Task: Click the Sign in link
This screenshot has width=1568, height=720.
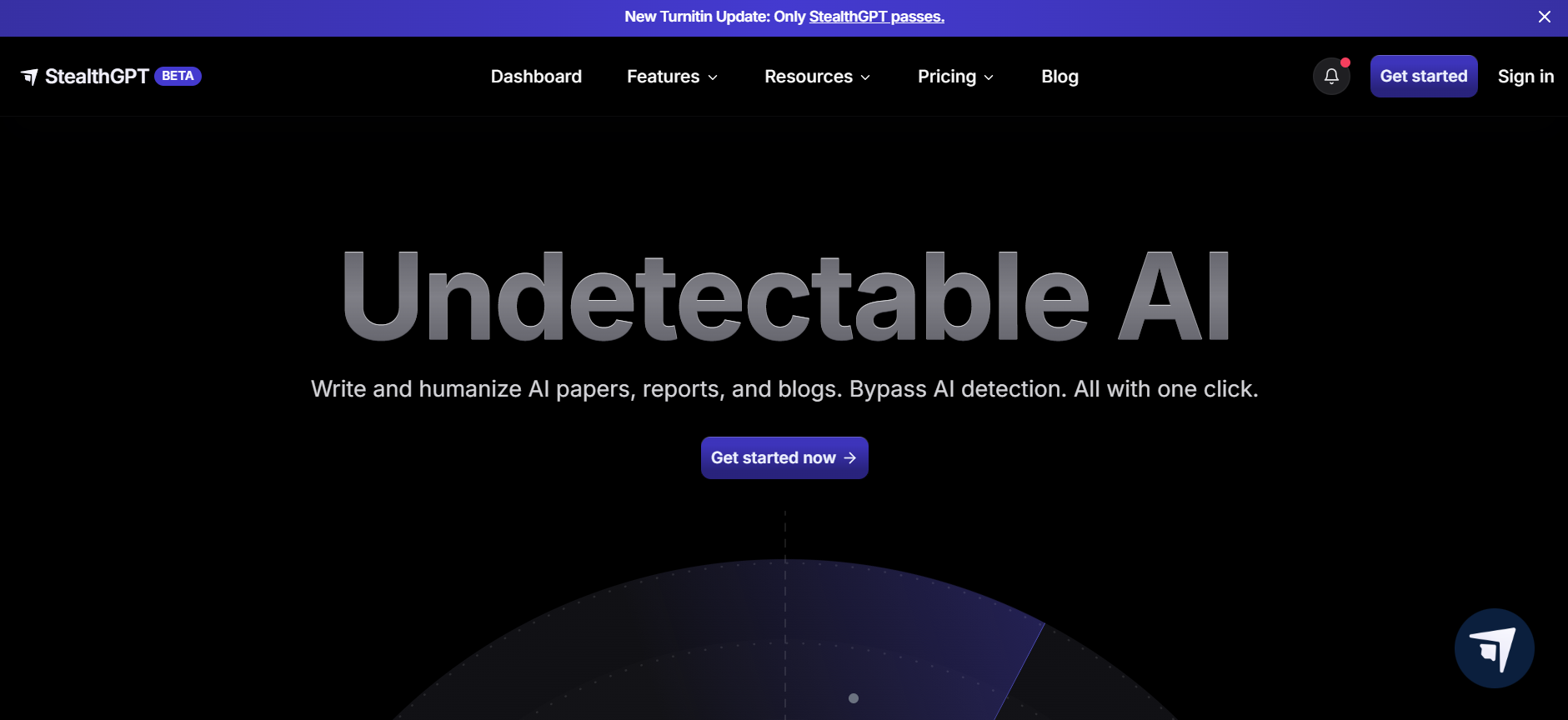Action: (x=1525, y=77)
